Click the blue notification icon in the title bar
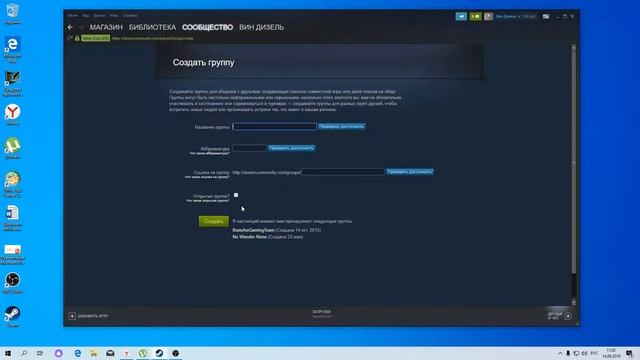640x360 pixels. coord(461,16)
